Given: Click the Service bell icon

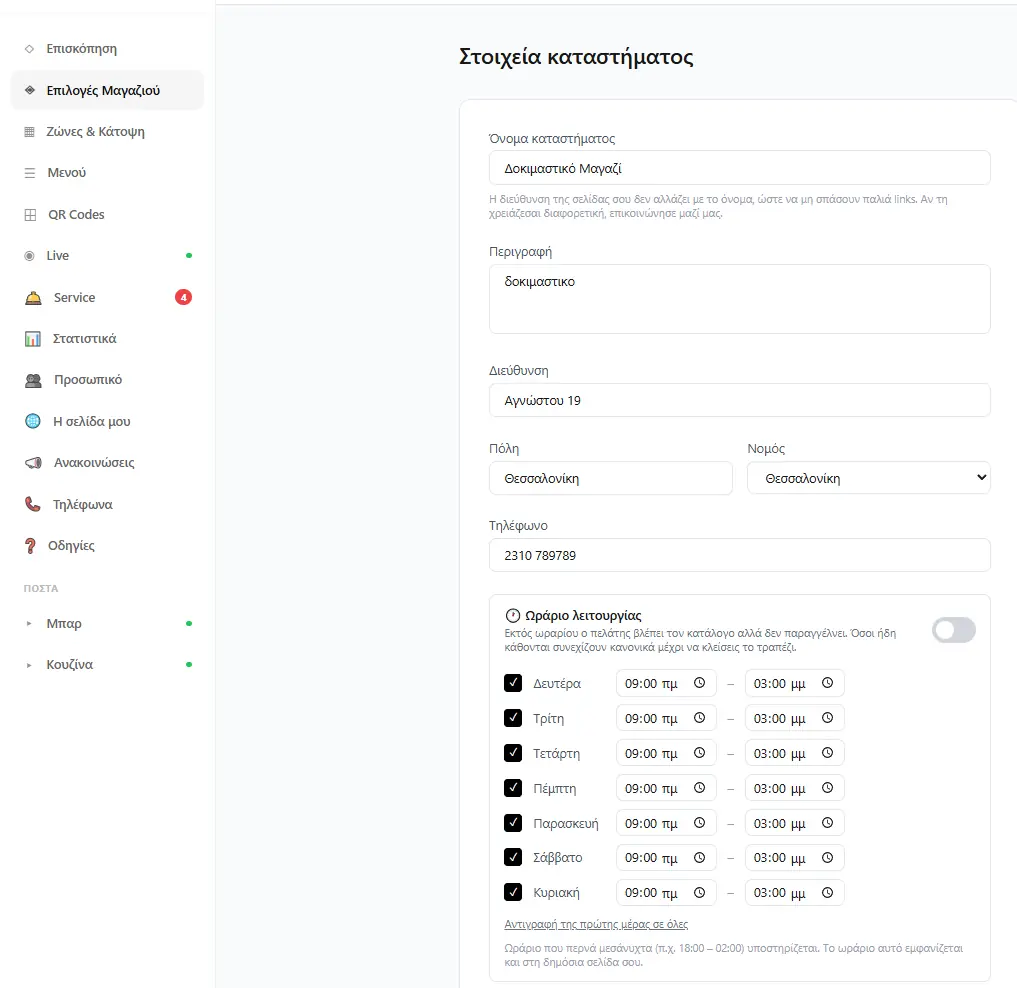Looking at the screenshot, I should click(33, 298).
